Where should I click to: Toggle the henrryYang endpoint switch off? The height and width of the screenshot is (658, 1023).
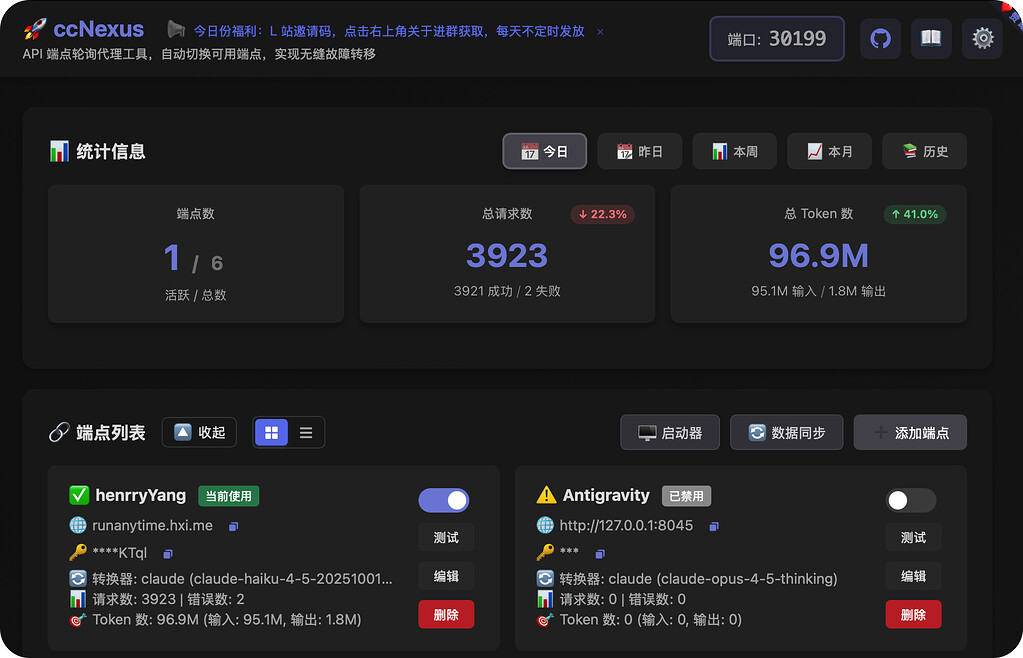pos(444,500)
